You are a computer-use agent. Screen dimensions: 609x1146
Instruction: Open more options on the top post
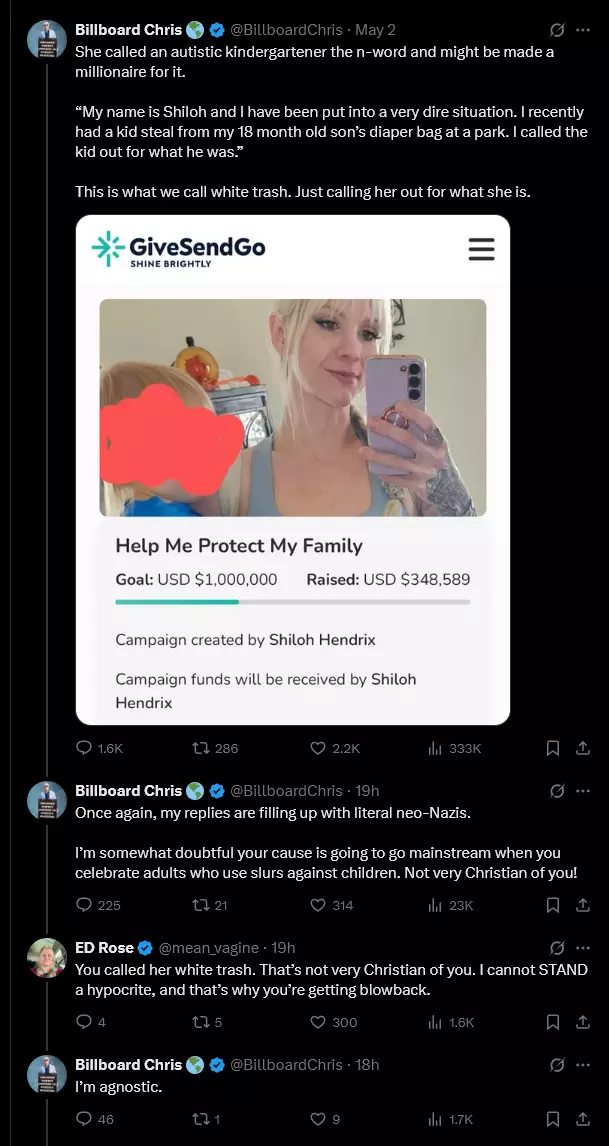583,30
